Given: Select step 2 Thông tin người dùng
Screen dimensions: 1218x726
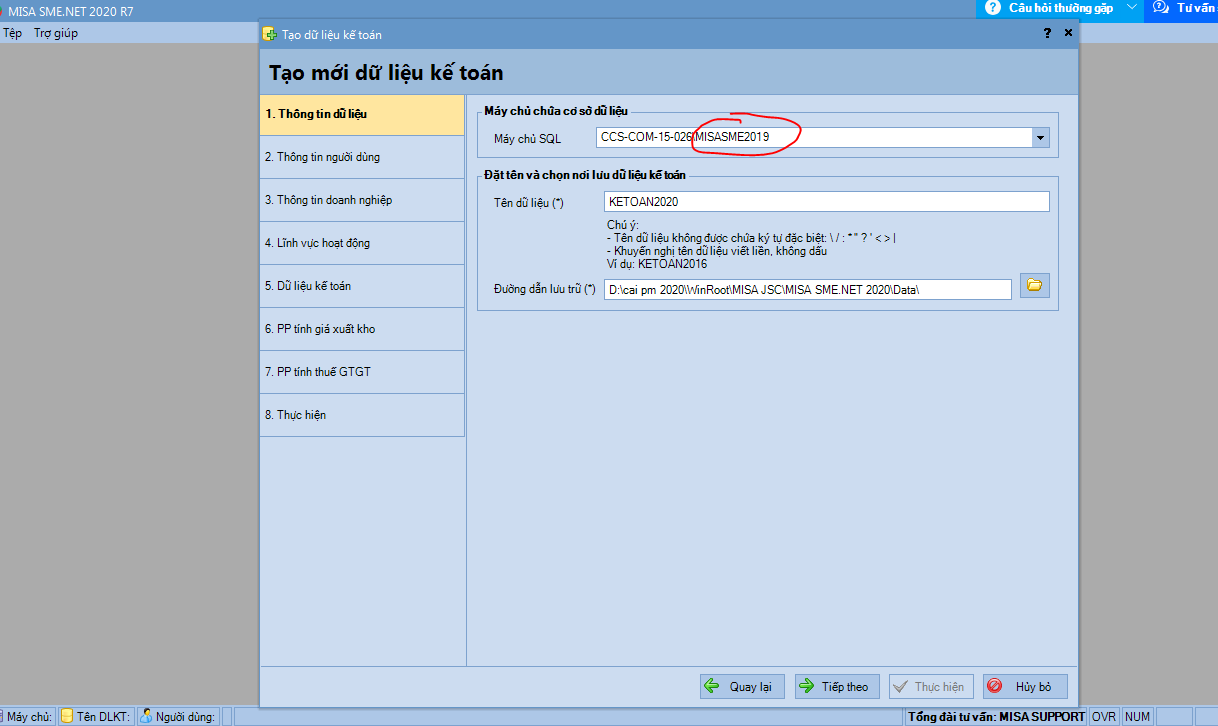Looking at the screenshot, I should 362,157.
